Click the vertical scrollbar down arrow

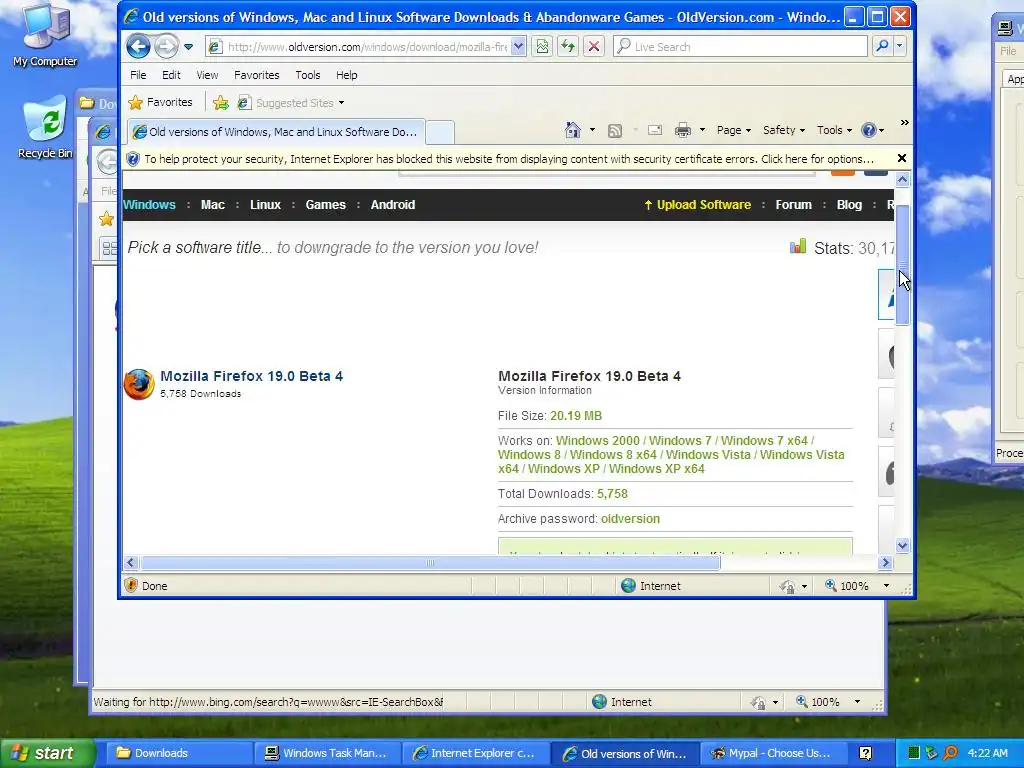(x=903, y=545)
